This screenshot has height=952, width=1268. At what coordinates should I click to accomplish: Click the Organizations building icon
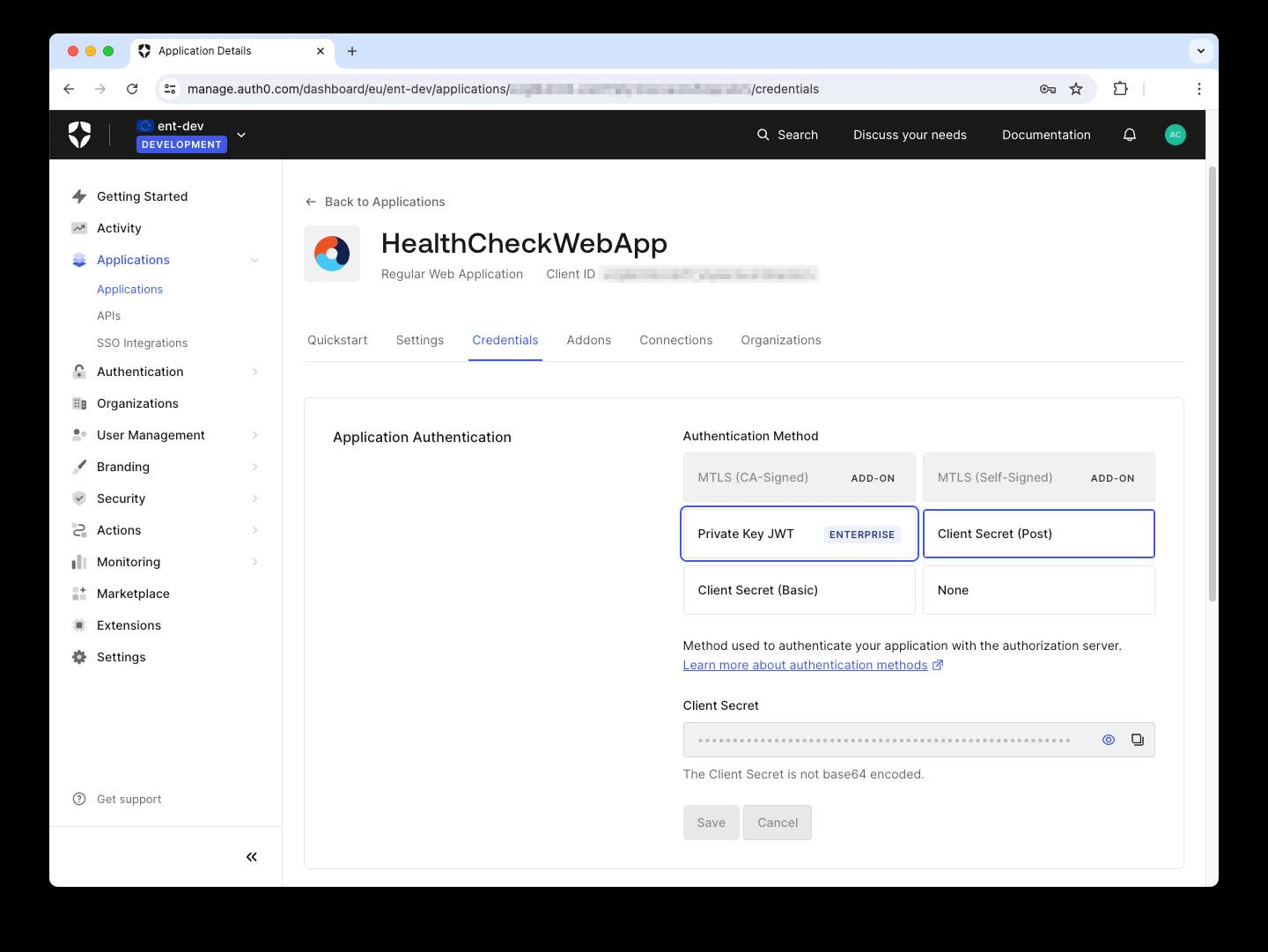point(79,403)
